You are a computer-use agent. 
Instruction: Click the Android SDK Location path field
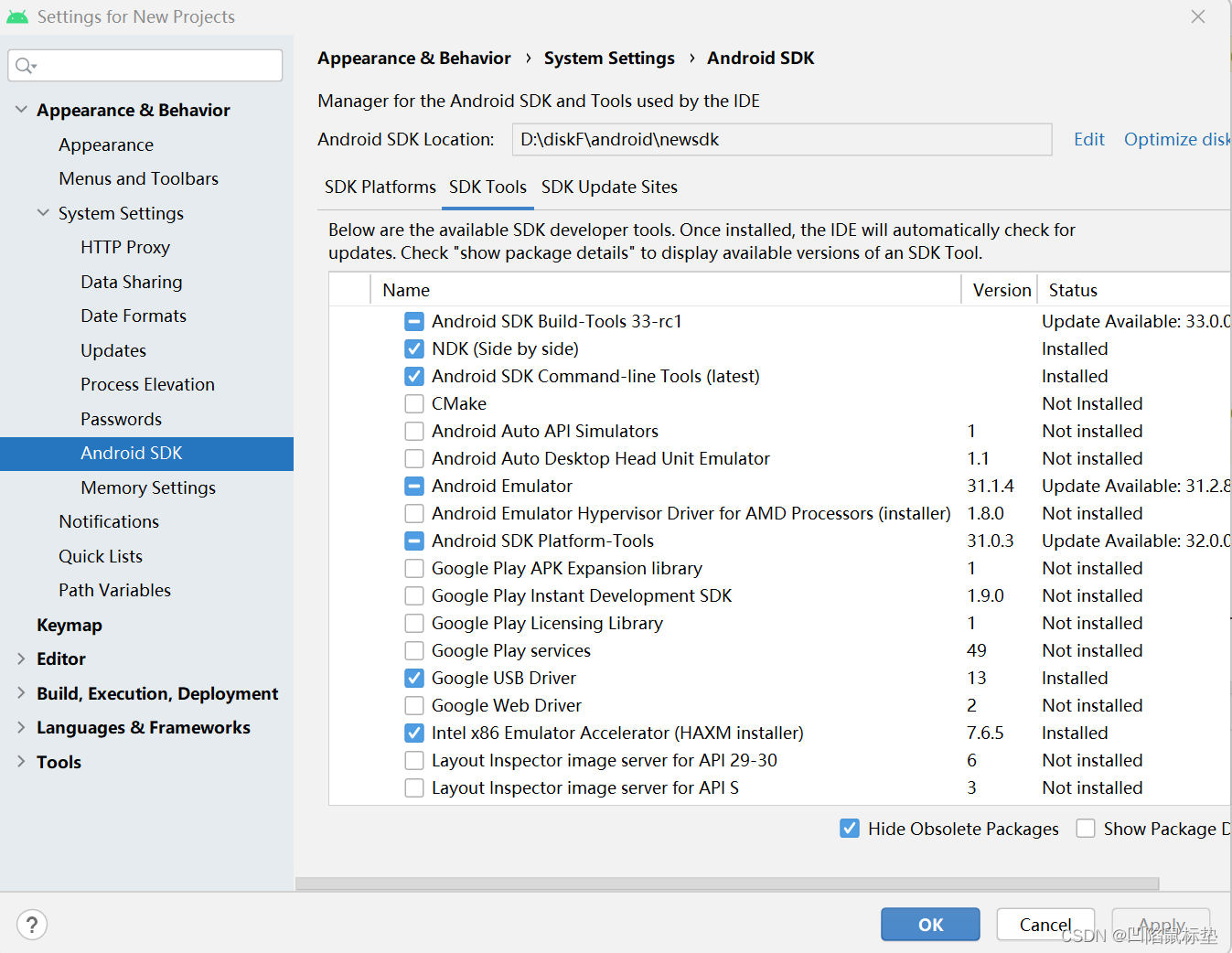pyautogui.click(x=782, y=139)
